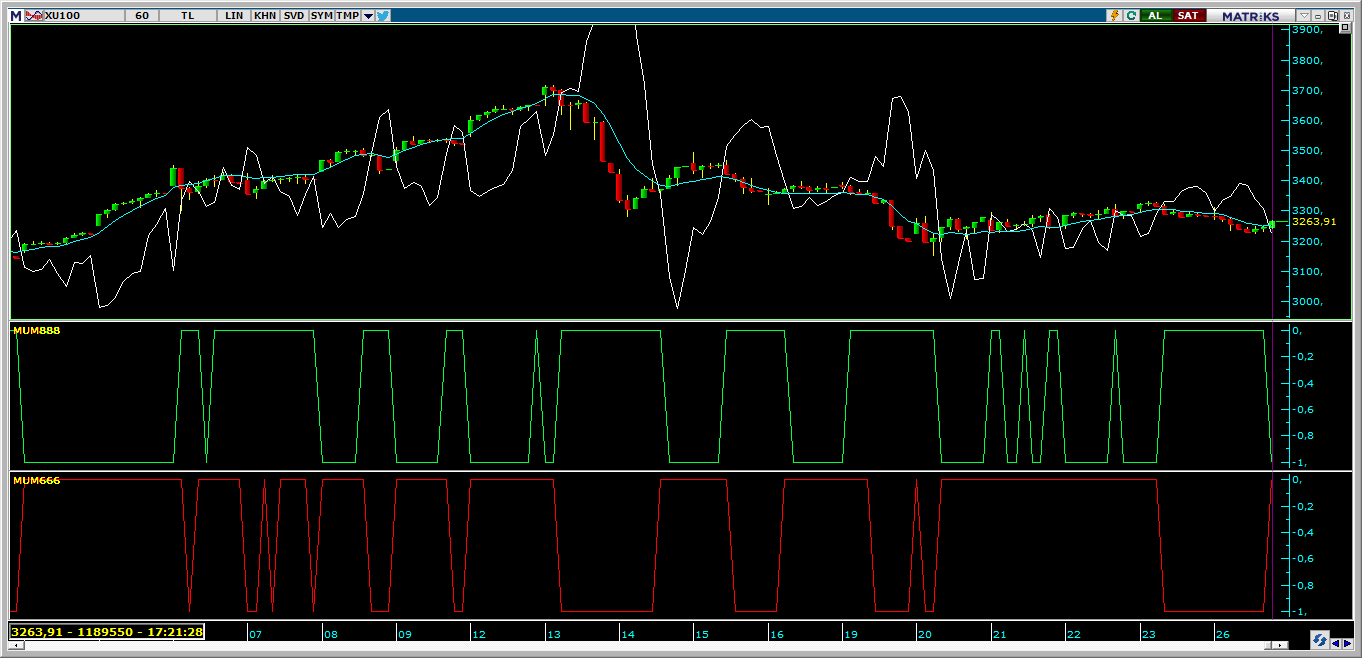Viewport: 1362px width, 658px height.
Task: Click the orange lightning bolt icon
Action: pos(1114,15)
